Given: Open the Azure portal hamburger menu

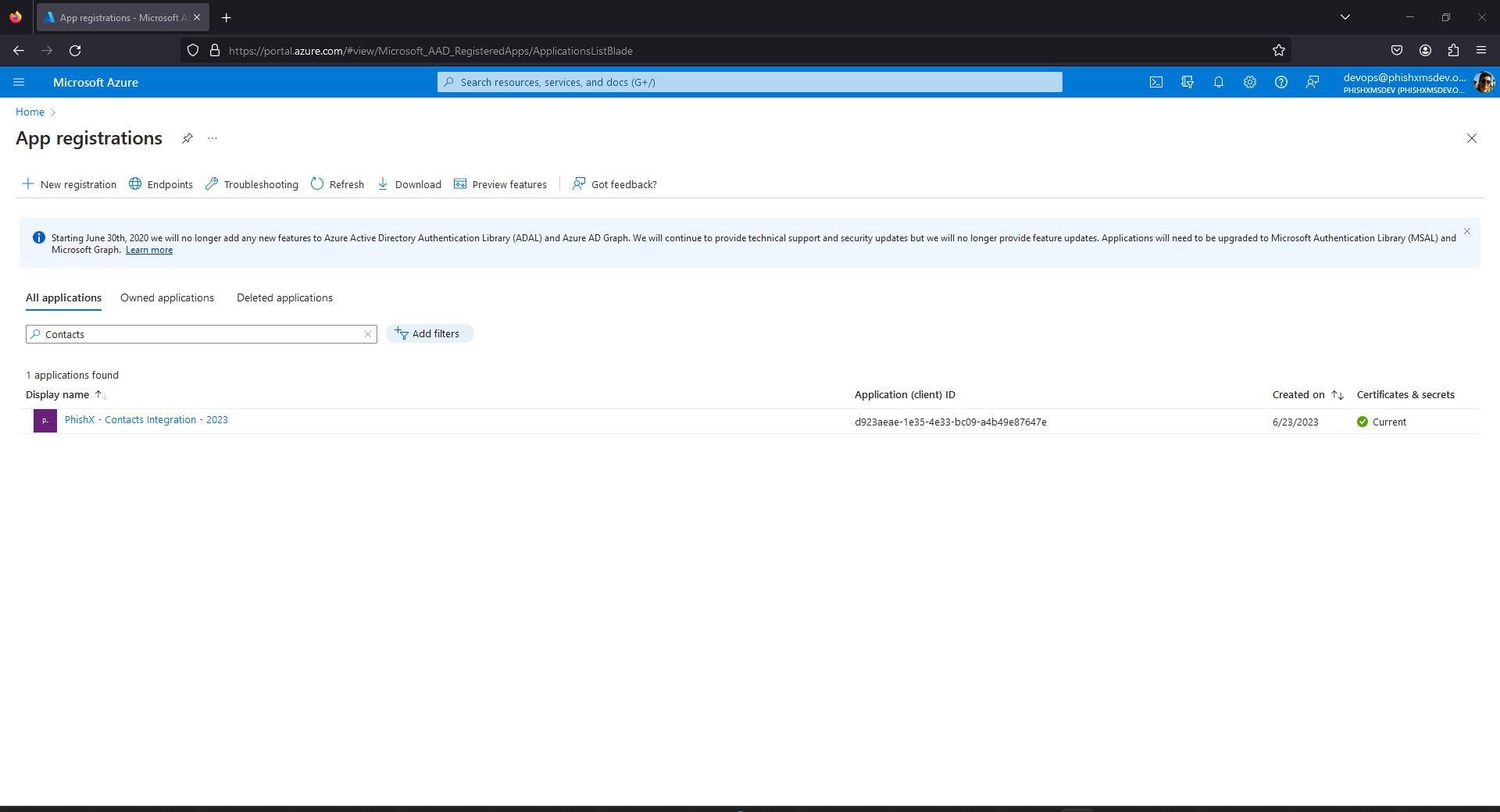Looking at the screenshot, I should pyautogui.click(x=19, y=82).
